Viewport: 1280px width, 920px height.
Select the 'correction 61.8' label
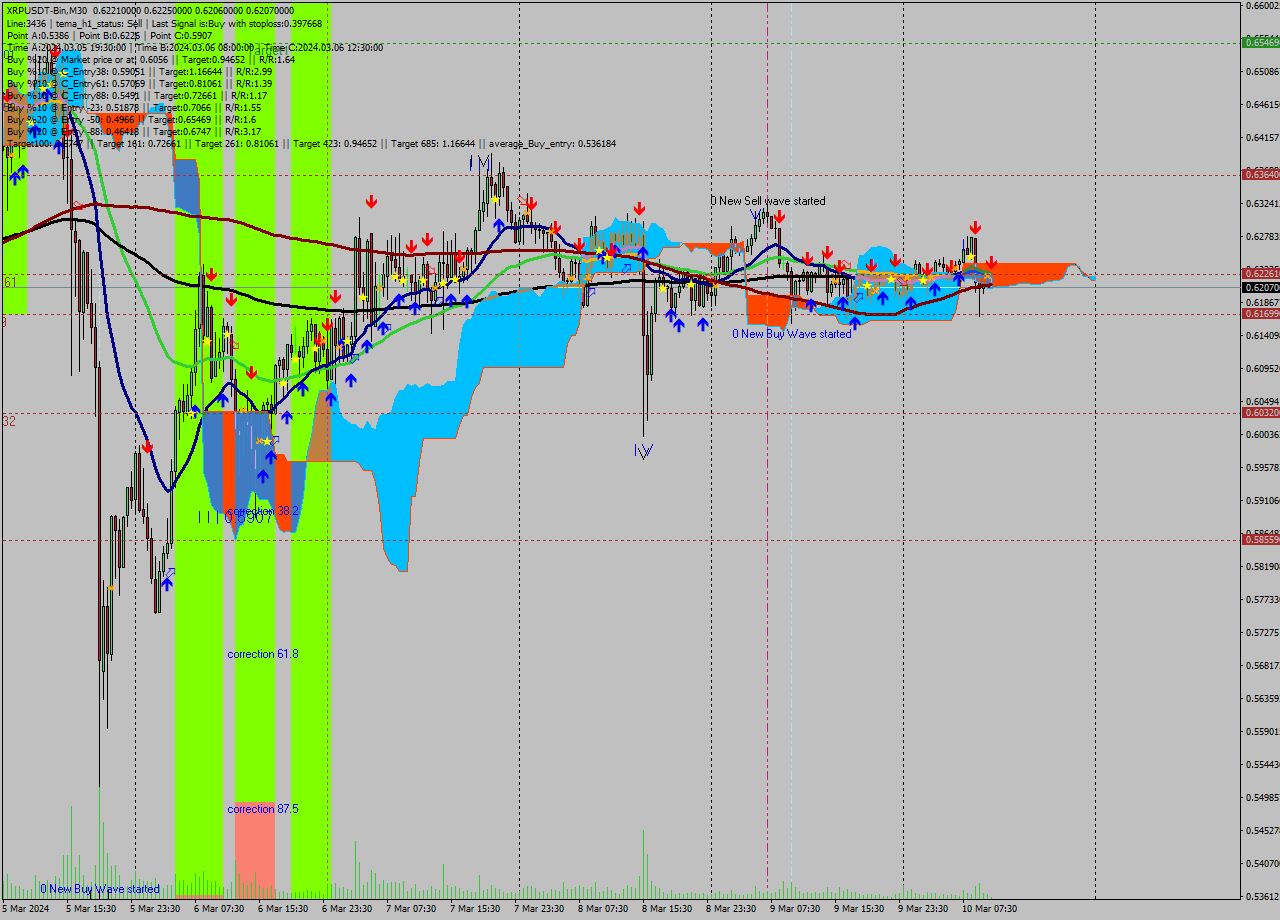(x=263, y=654)
